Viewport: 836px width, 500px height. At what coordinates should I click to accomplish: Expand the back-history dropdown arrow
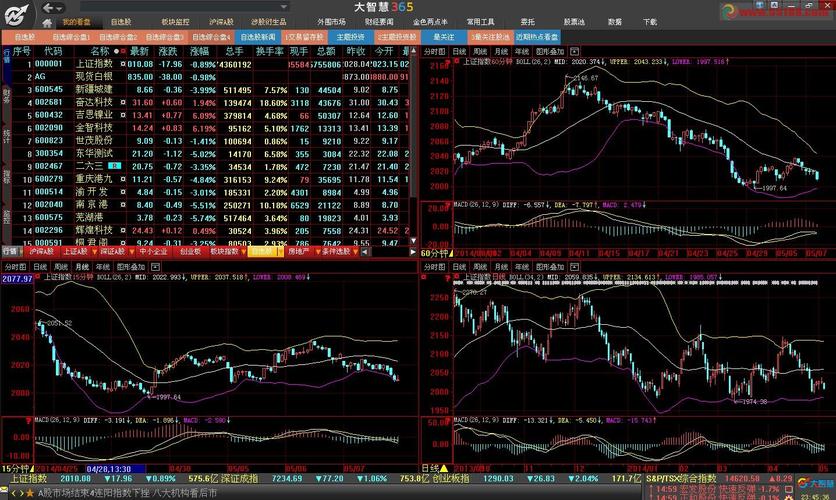pos(60,8)
